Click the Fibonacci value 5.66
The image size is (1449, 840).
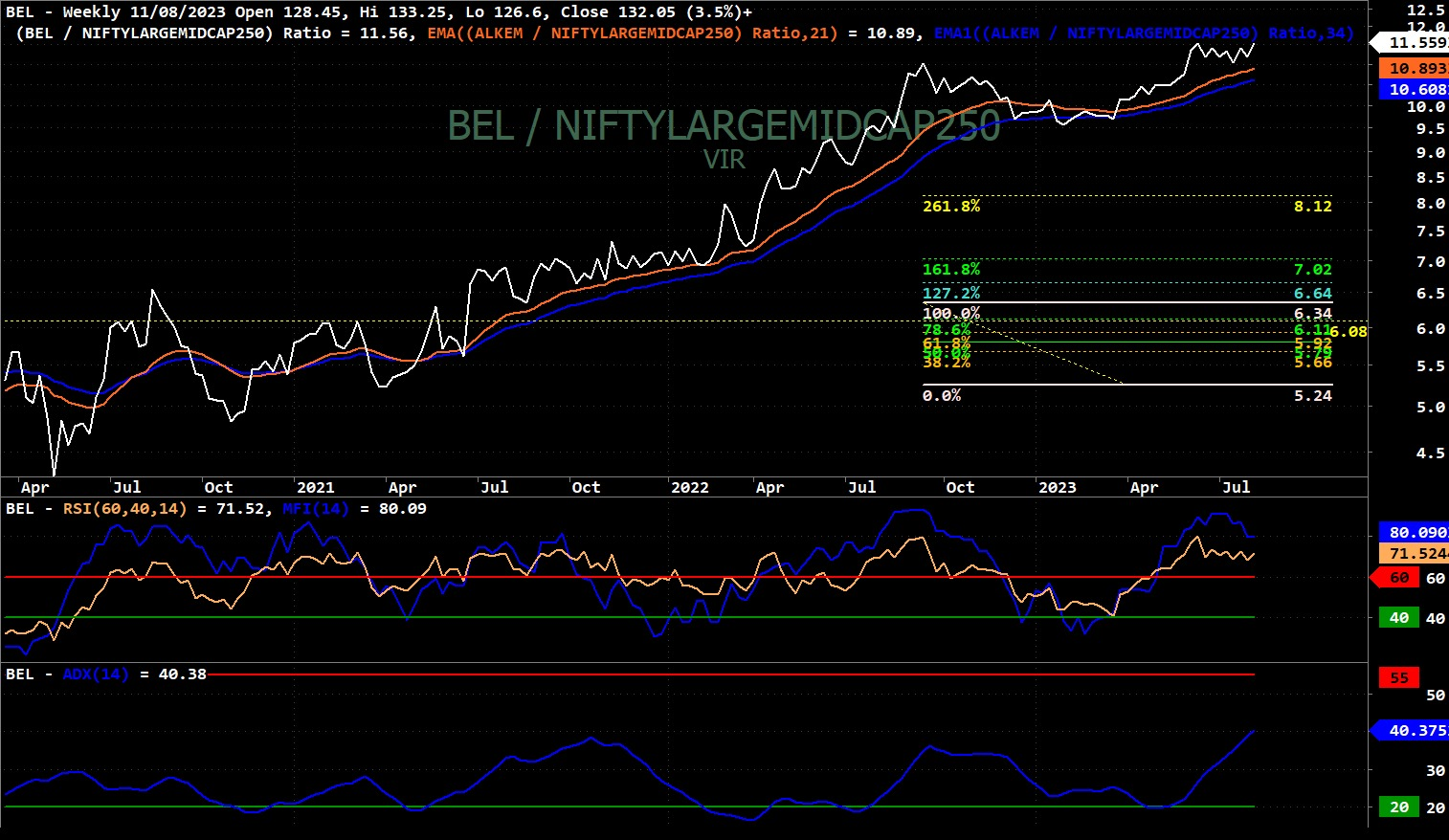[1313, 363]
